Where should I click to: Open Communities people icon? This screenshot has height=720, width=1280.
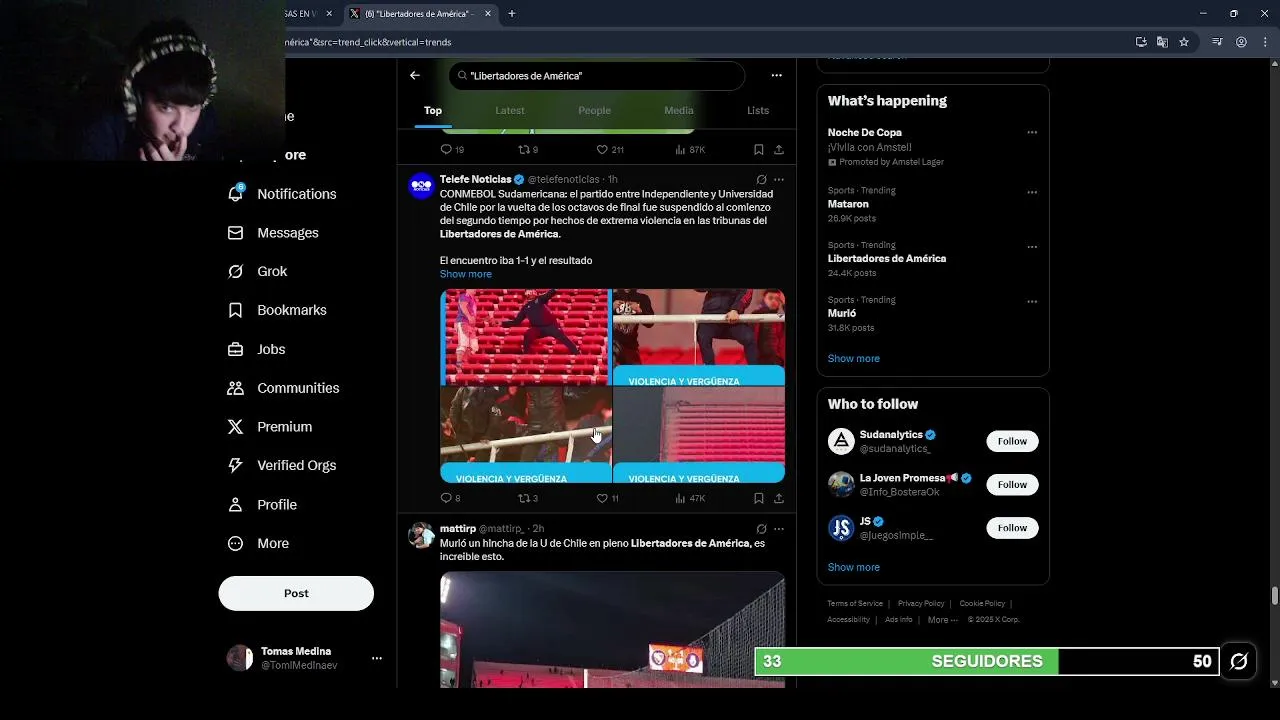click(x=236, y=388)
